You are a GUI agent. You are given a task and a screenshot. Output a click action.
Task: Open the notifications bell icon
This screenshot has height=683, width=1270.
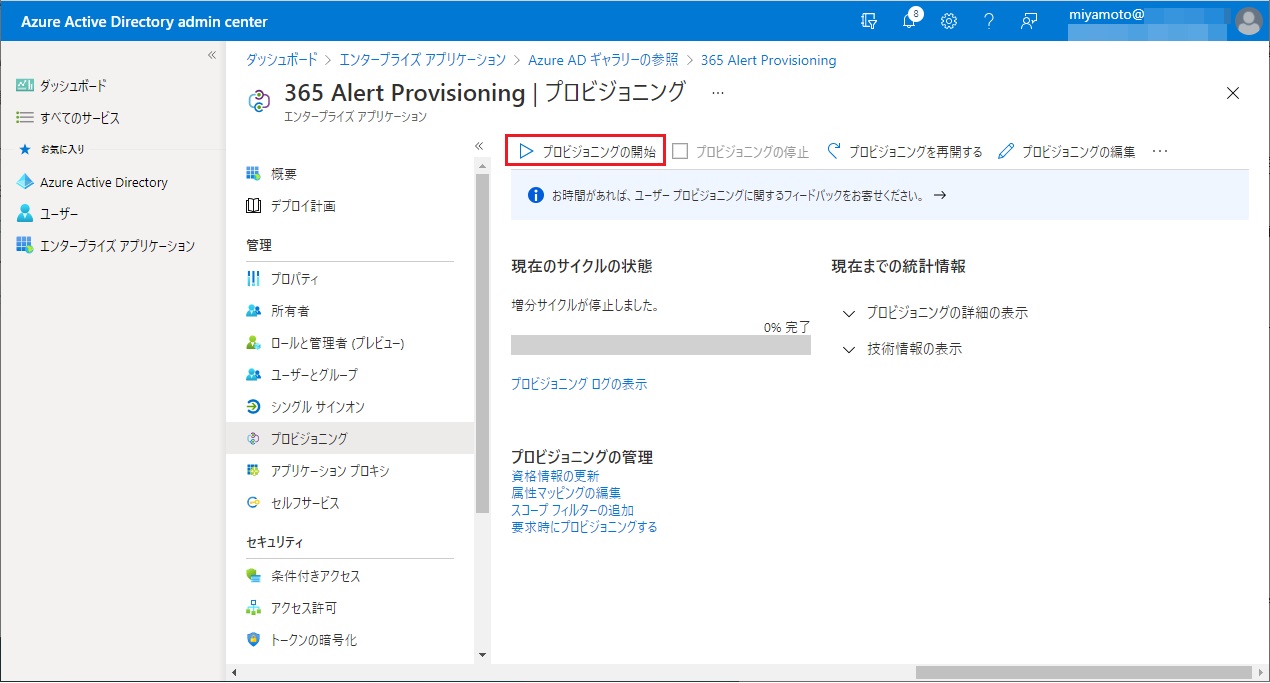909,21
